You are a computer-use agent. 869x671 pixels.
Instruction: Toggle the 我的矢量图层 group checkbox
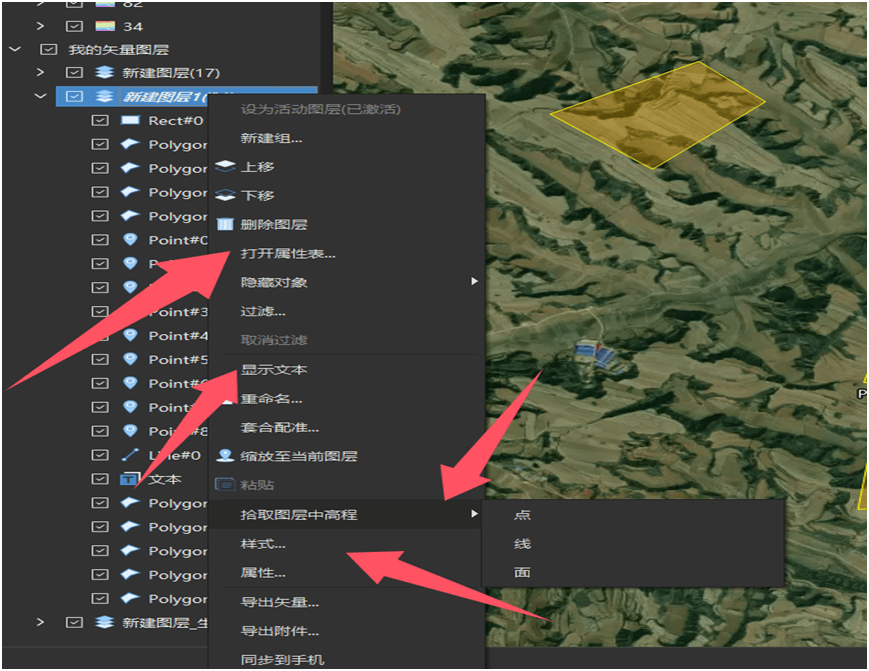[x=49, y=49]
